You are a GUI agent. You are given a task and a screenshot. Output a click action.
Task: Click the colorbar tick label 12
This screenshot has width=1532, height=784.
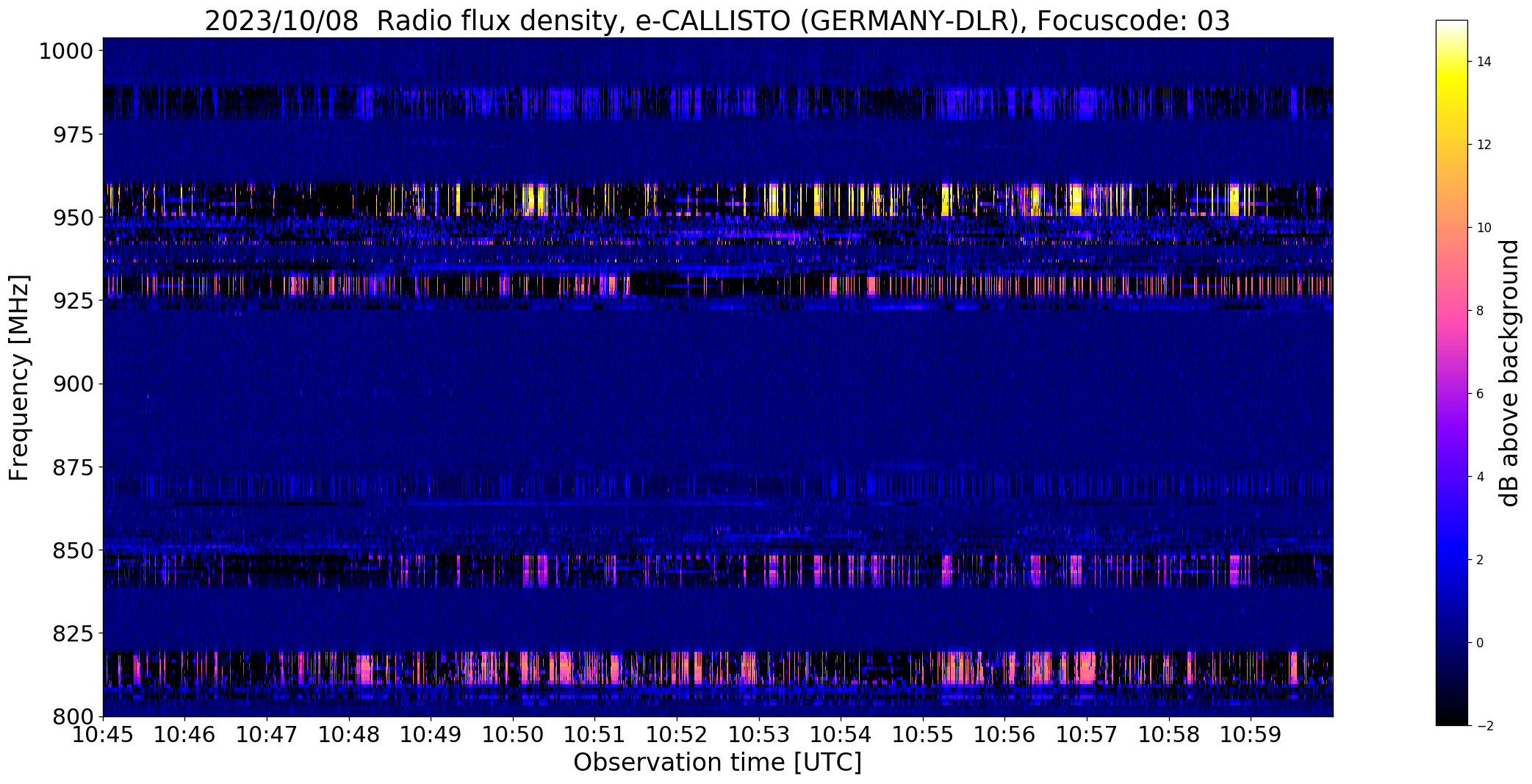point(1484,145)
